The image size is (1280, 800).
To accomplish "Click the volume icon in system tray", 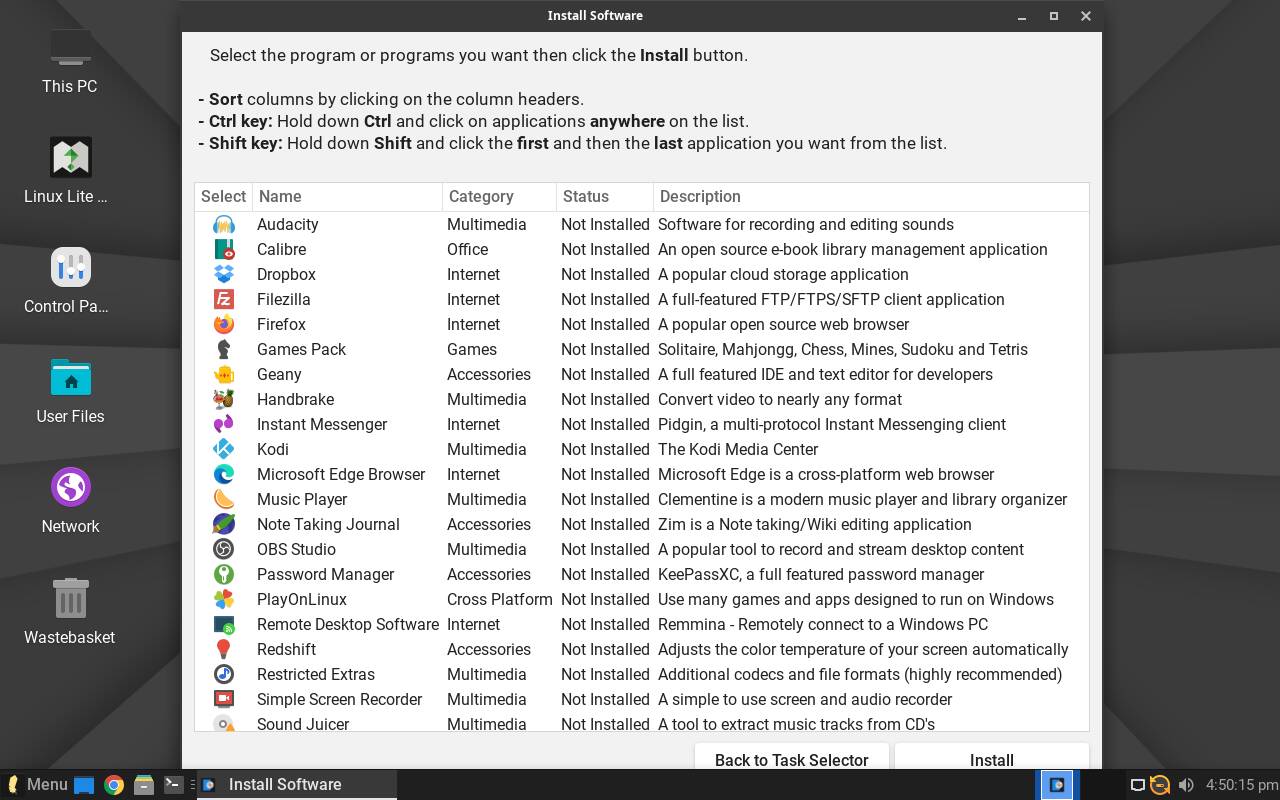I will pyautogui.click(x=1186, y=785).
